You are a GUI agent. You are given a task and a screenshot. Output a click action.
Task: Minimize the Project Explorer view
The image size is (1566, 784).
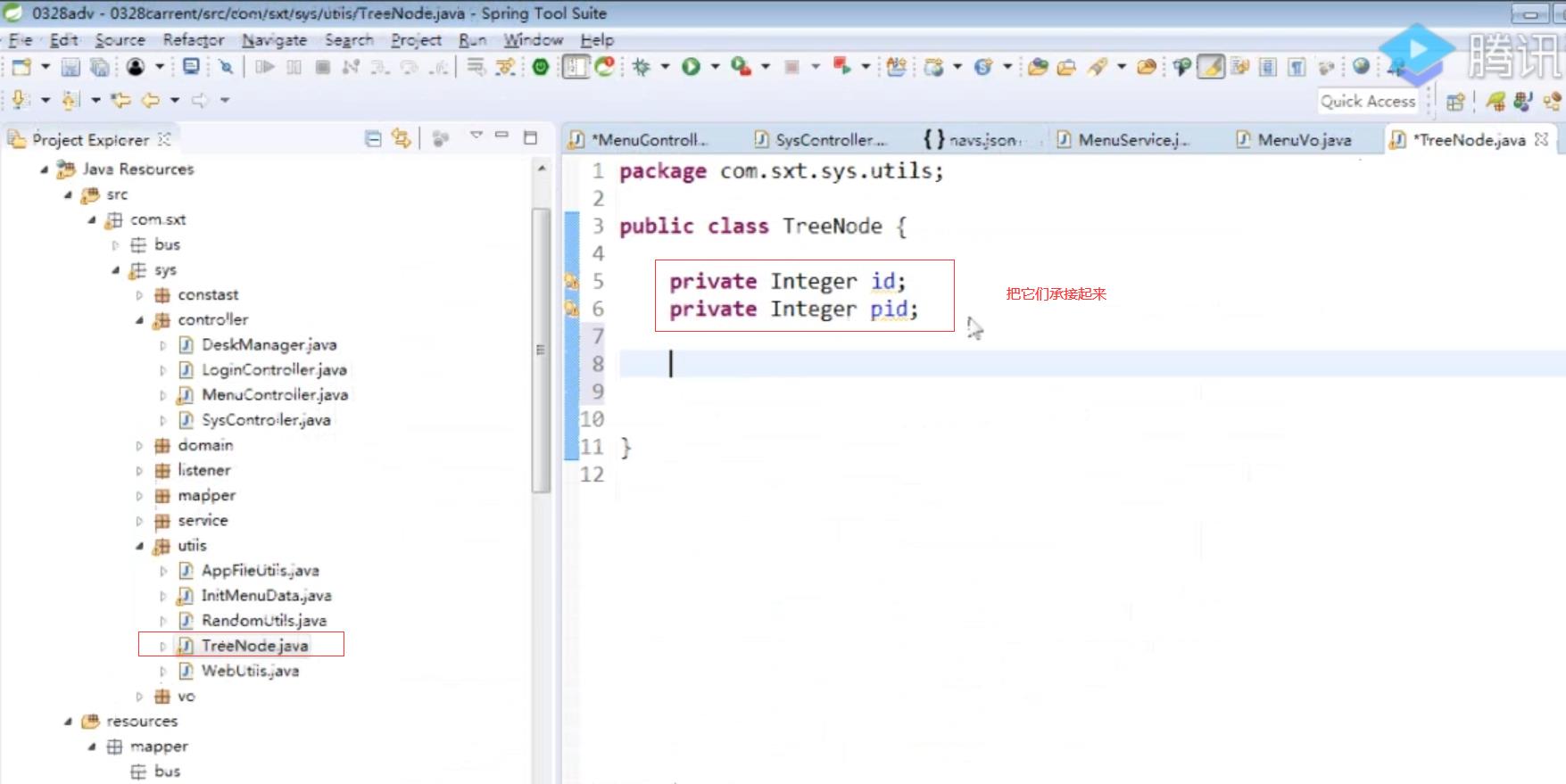[501, 136]
